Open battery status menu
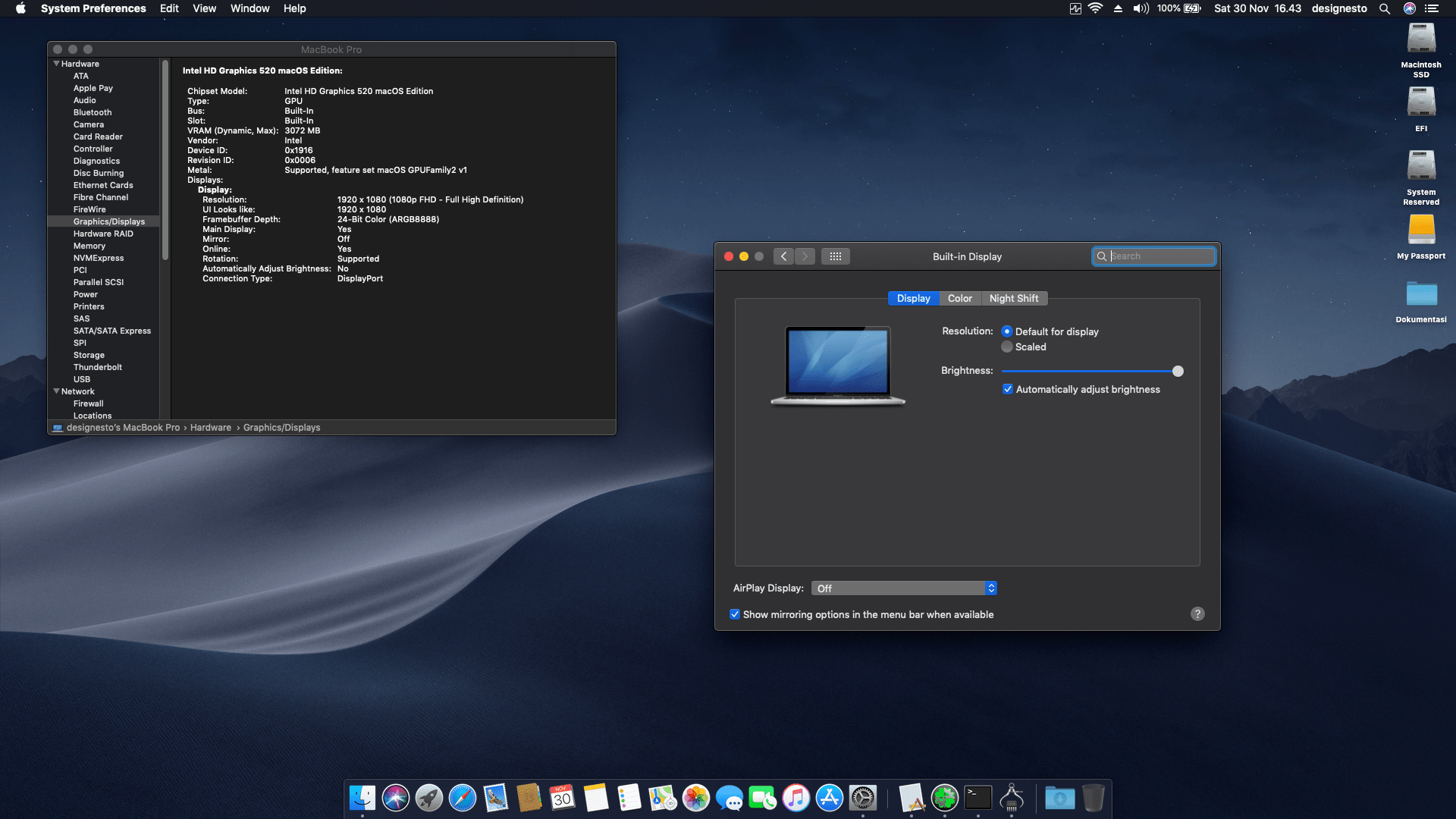Screen dimensions: 1456x819 click(1180, 8)
